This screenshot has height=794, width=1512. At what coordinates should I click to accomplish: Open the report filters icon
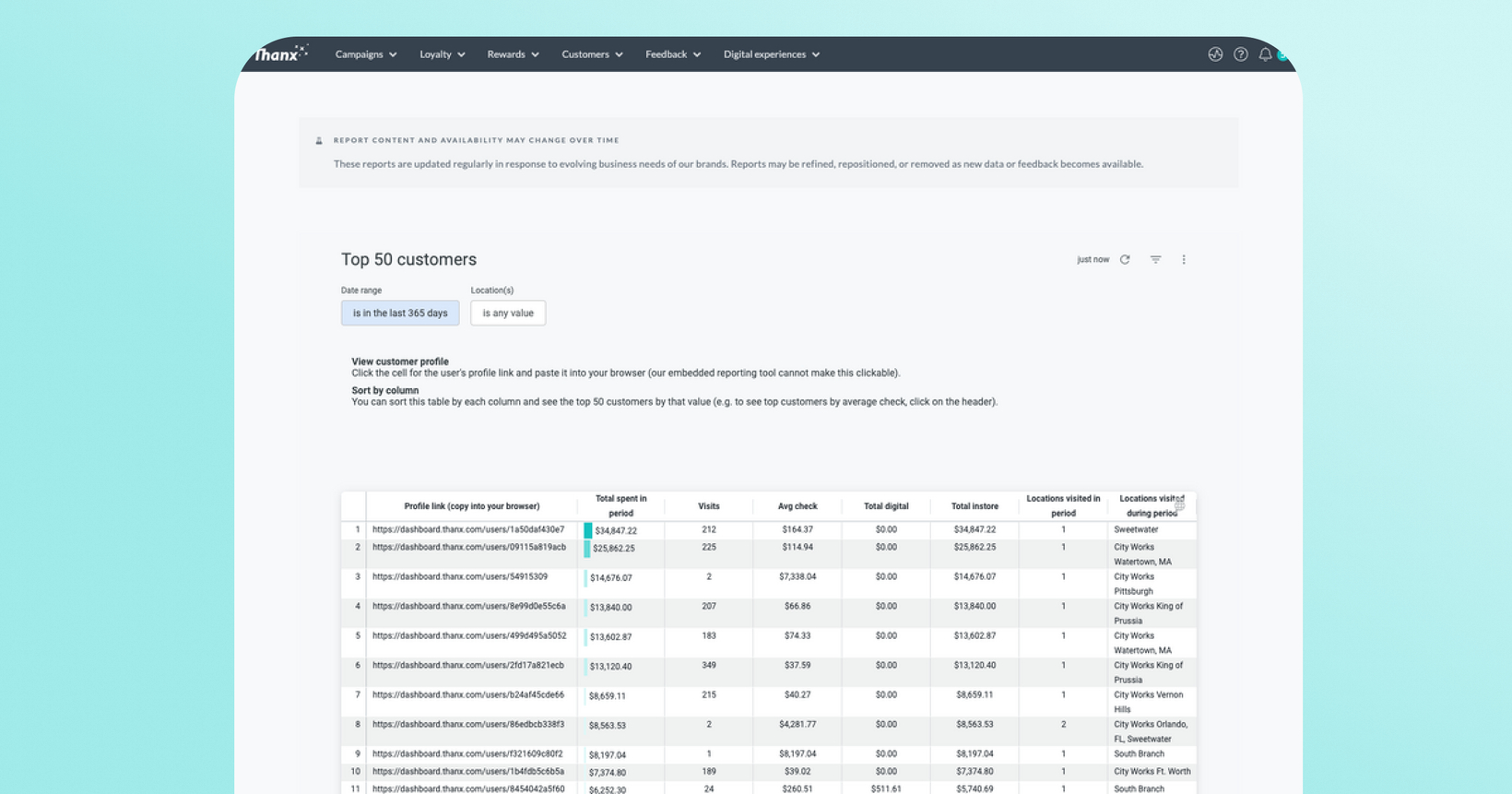click(1155, 260)
